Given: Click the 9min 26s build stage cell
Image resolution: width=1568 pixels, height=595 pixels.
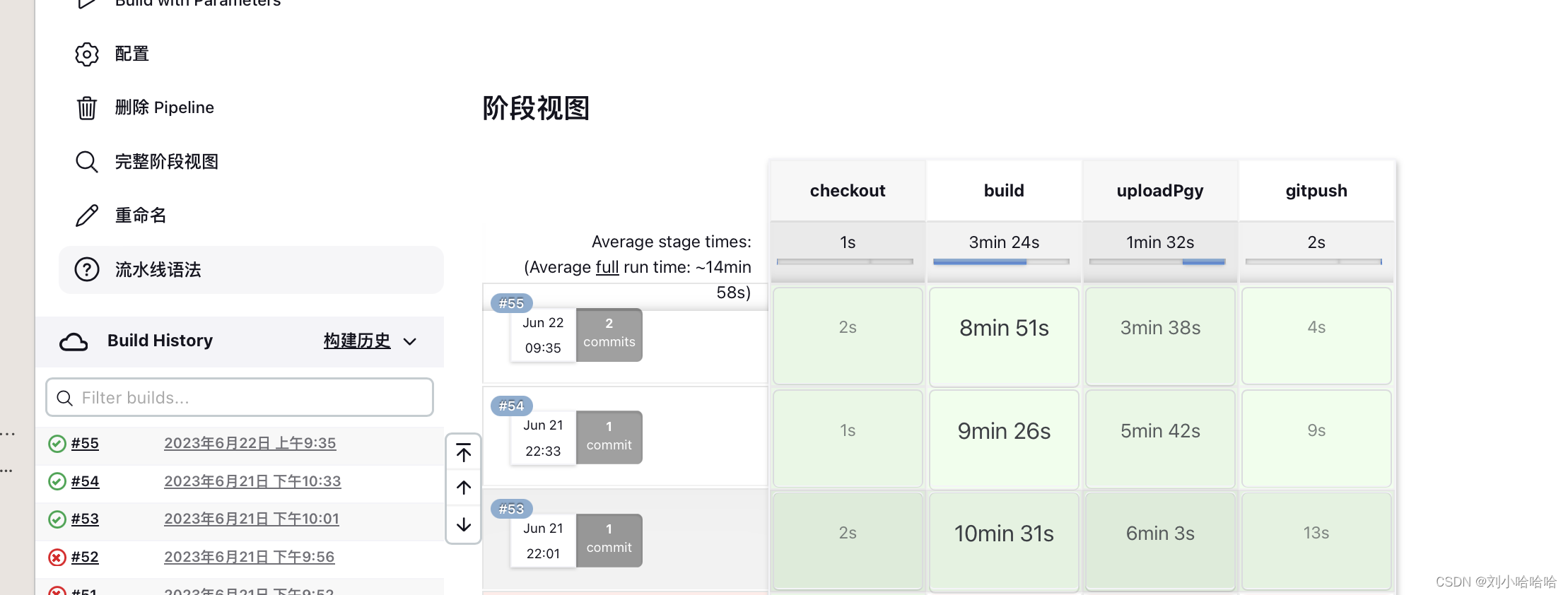Looking at the screenshot, I should pyautogui.click(x=1004, y=440).
